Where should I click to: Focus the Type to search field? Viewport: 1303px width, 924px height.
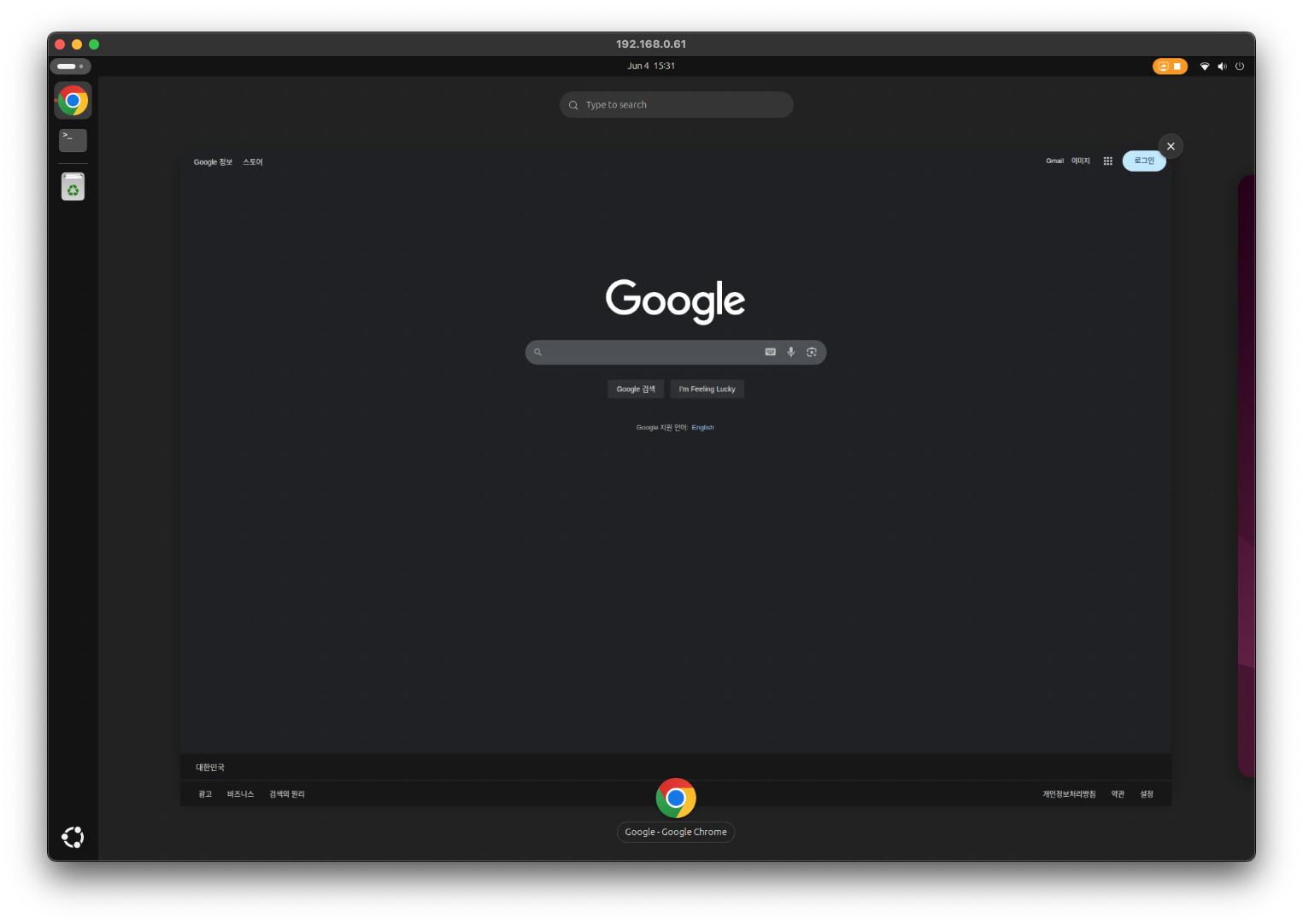(677, 104)
